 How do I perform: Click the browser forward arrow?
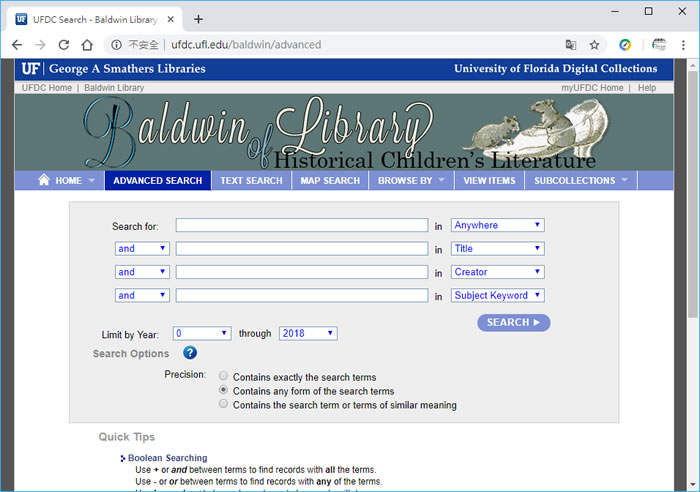pyautogui.click(x=40, y=45)
